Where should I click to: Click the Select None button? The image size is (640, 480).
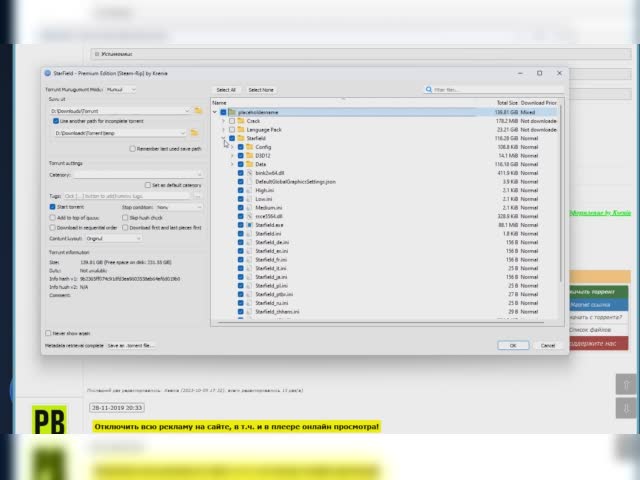(261, 90)
